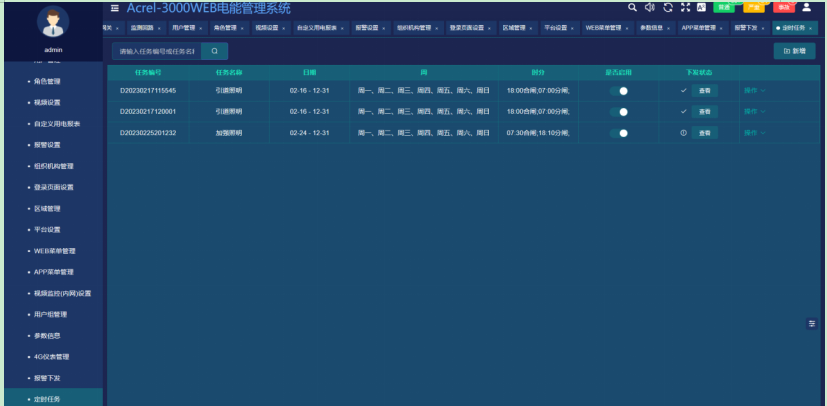Click the hamburger menu icon to collapse sidebar
Image resolution: width=827 pixels, height=406 pixels.
click(x=114, y=8)
